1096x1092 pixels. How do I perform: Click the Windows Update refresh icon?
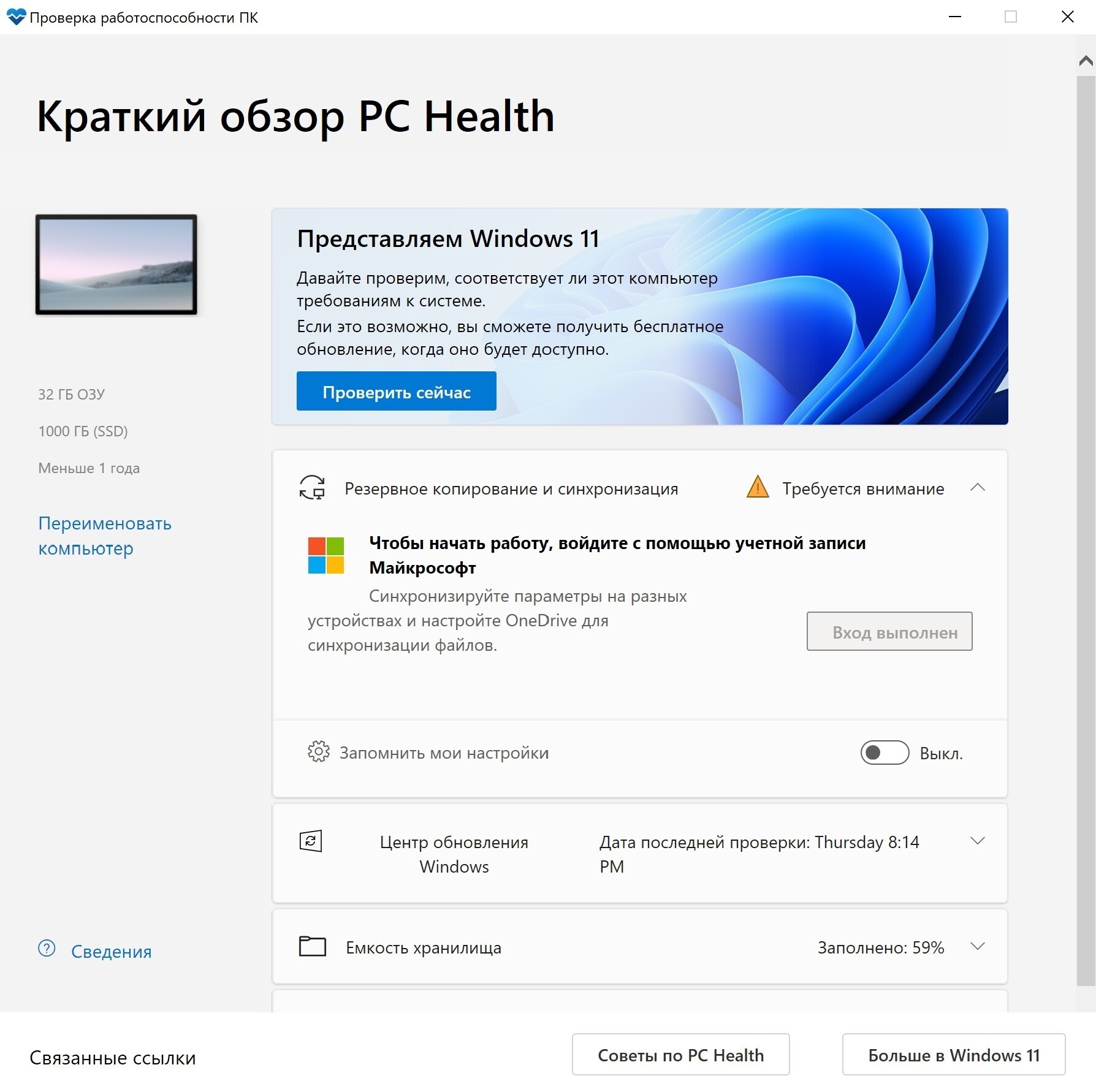pyautogui.click(x=312, y=841)
